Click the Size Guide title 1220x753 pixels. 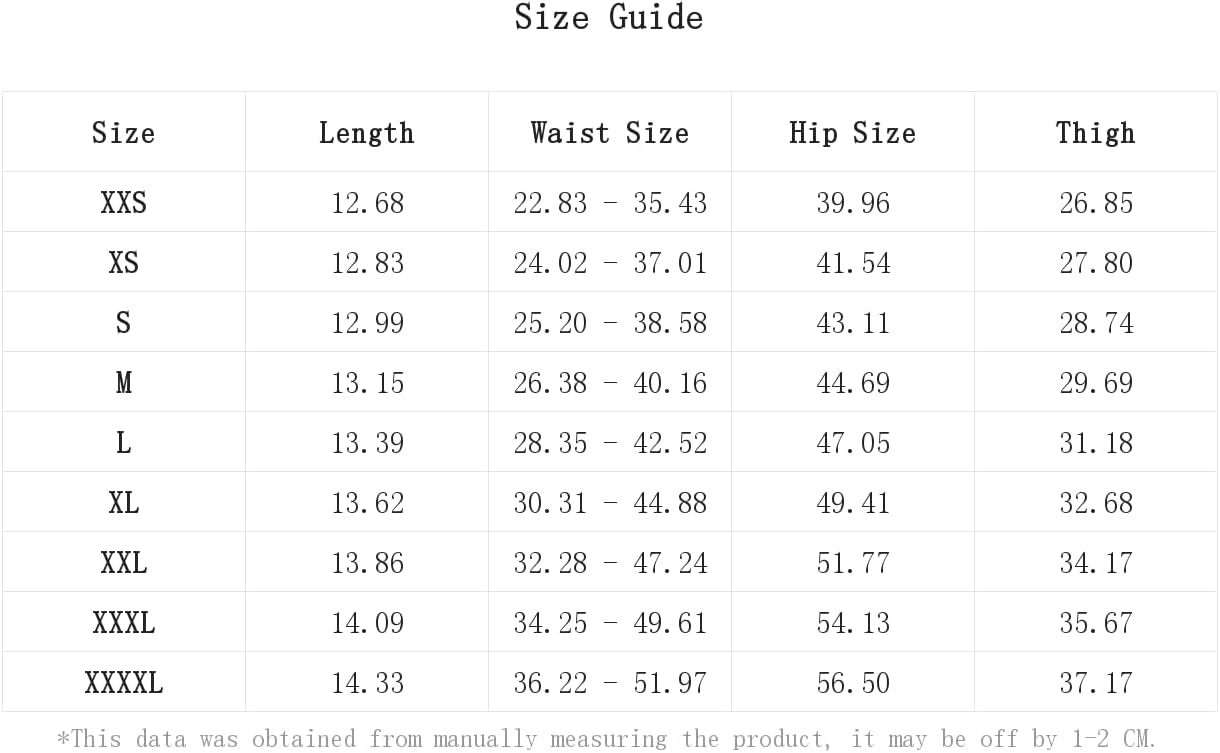click(609, 18)
